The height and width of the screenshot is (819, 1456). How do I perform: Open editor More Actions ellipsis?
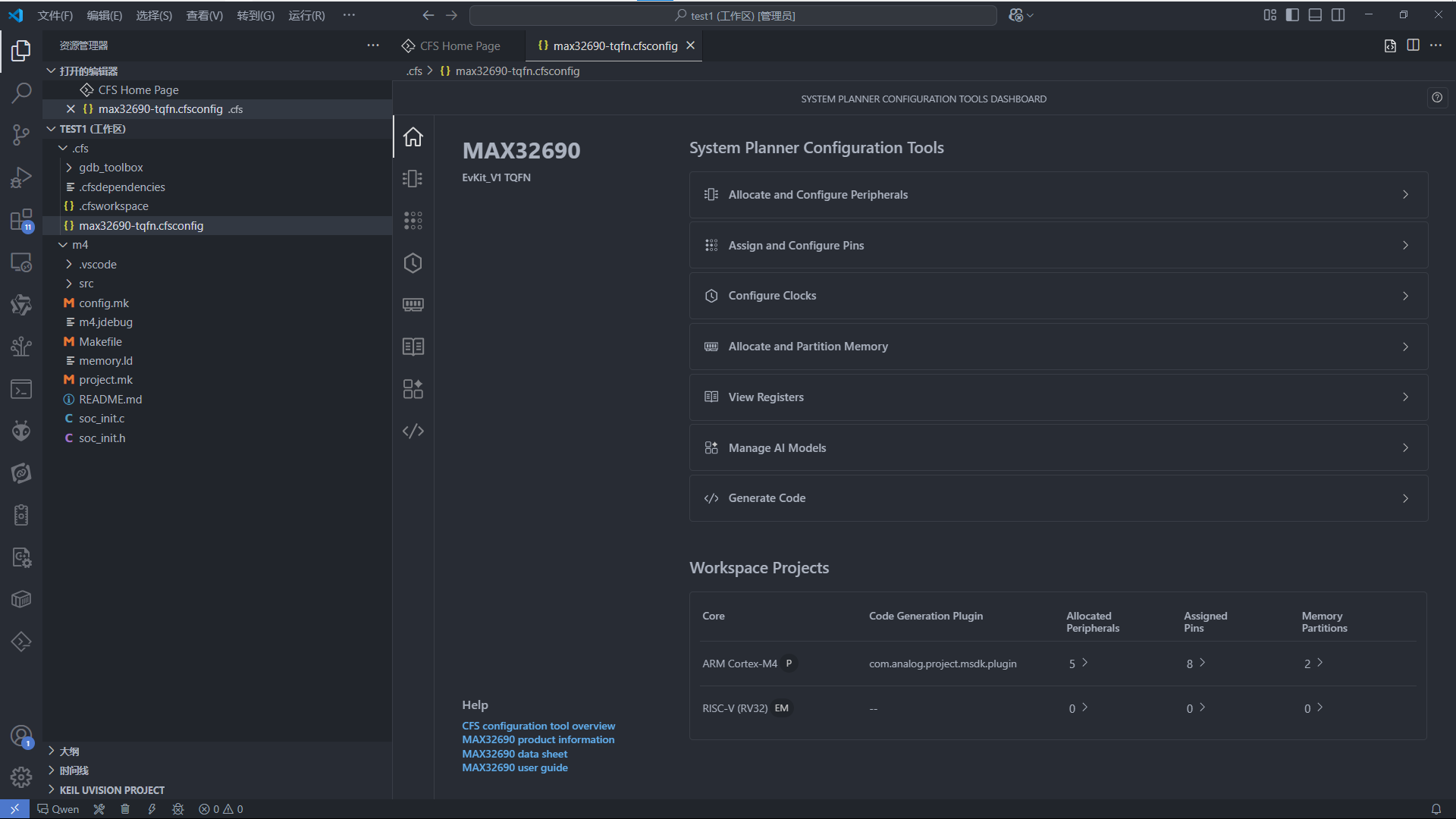coord(1436,45)
